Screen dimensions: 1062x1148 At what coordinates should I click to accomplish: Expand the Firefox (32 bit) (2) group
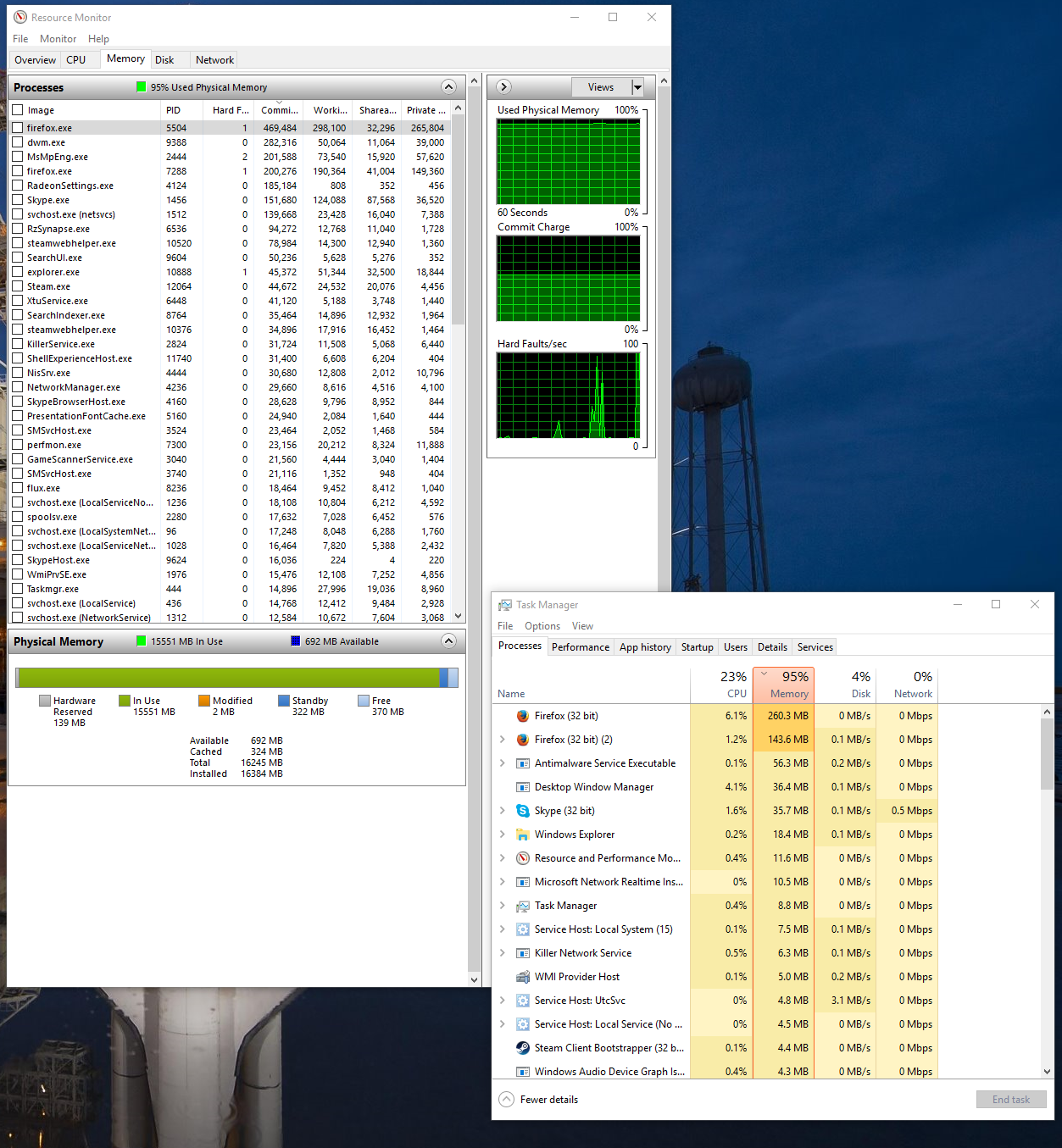[x=503, y=740]
